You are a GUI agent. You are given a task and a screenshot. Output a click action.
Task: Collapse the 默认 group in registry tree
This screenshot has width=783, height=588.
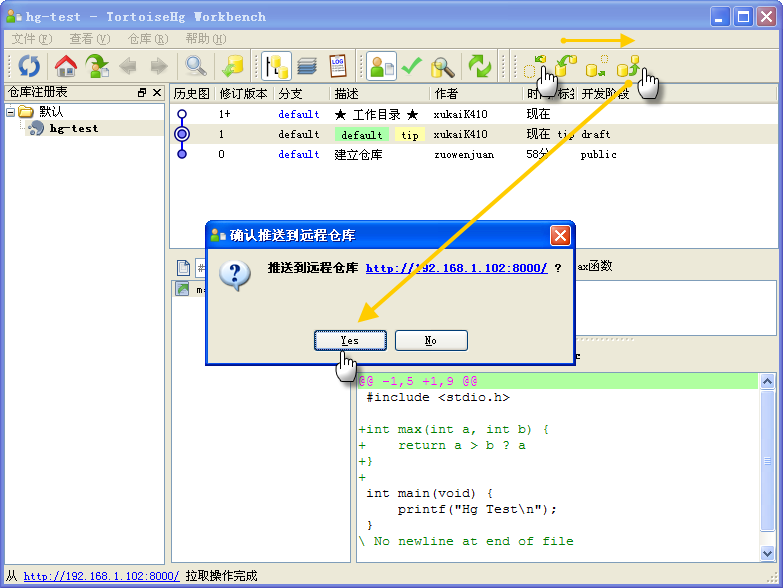tap(10, 112)
